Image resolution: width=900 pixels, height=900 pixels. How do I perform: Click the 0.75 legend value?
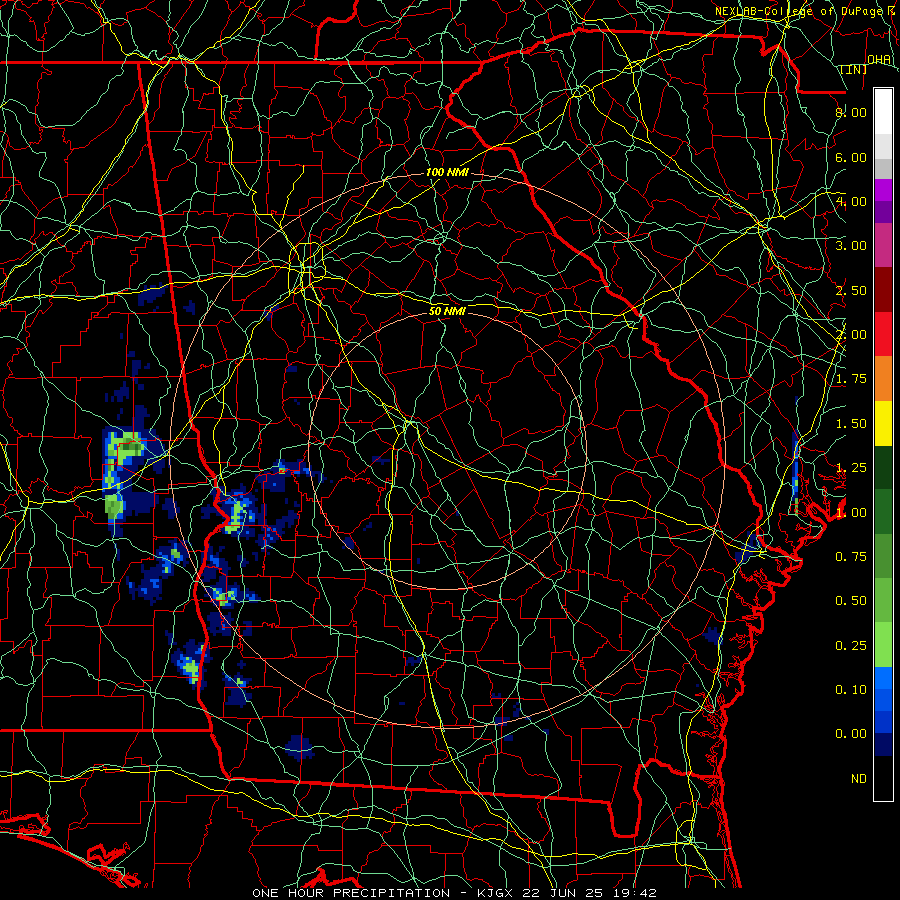(851, 557)
